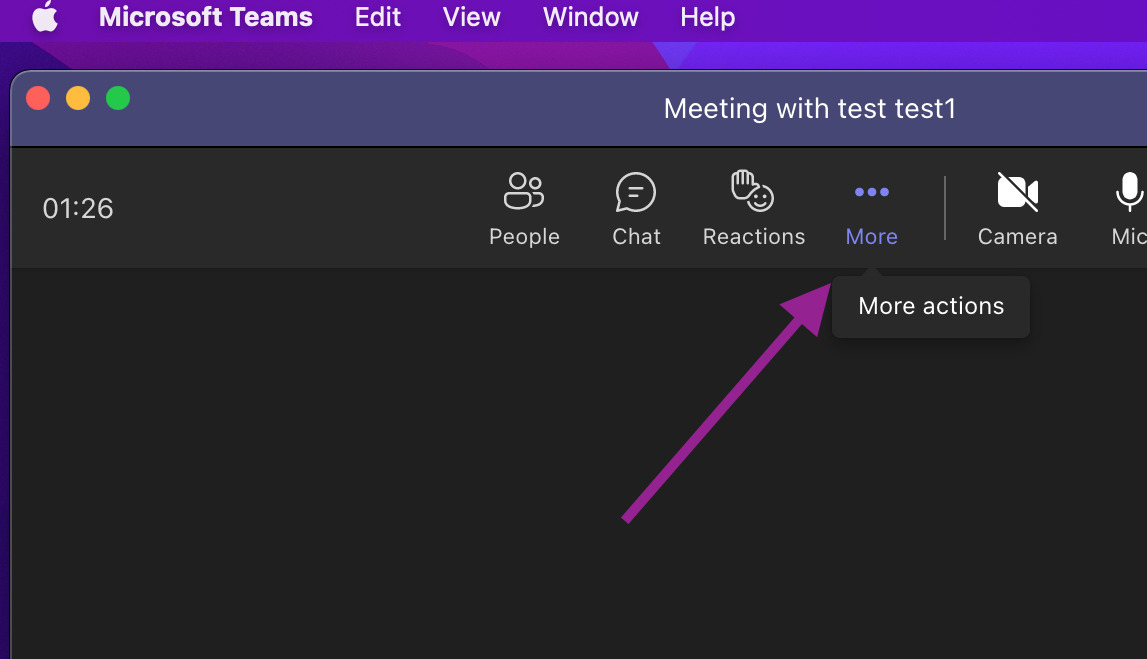Screen dimensions: 1147x659
Task: Open the Apple menu
Action: [x=45, y=17]
